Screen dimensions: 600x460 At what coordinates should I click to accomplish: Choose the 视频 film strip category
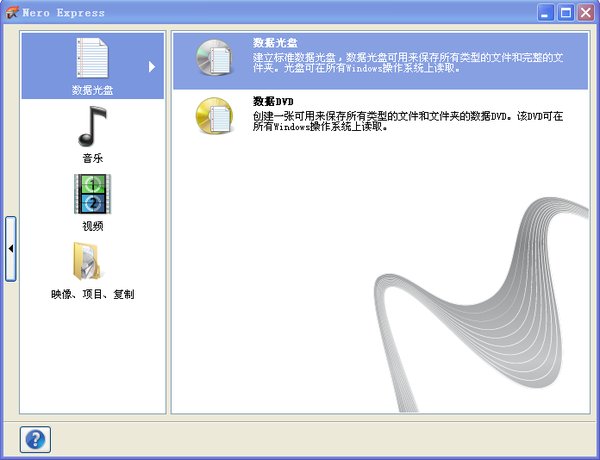tap(93, 194)
